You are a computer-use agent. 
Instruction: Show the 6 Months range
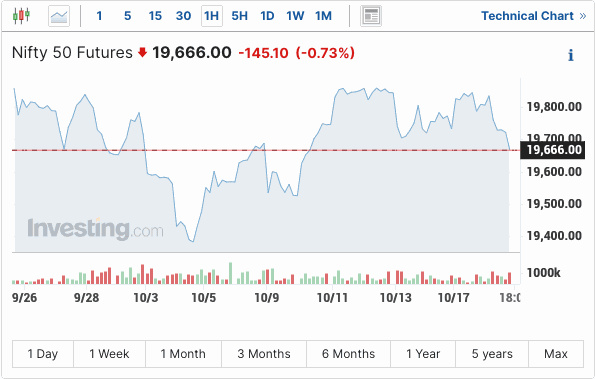[348, 354]
